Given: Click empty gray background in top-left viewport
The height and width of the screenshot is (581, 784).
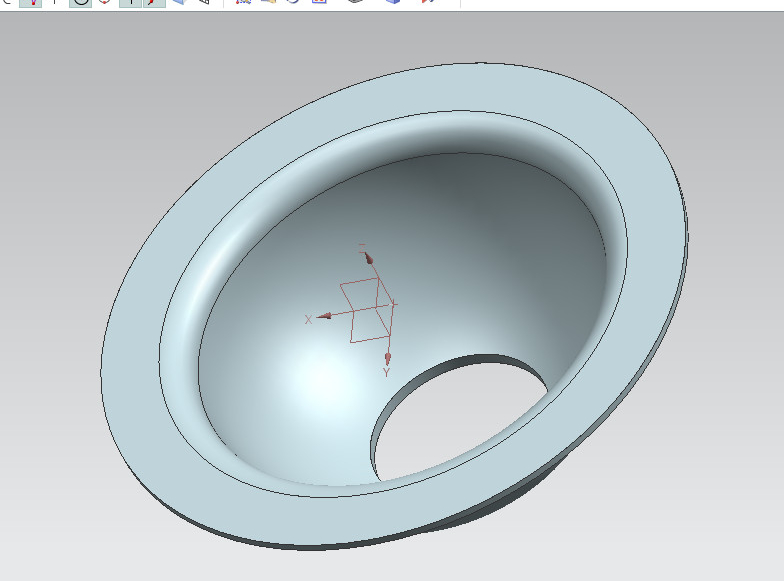Looking at the screenshot, I should pos(60,80).
